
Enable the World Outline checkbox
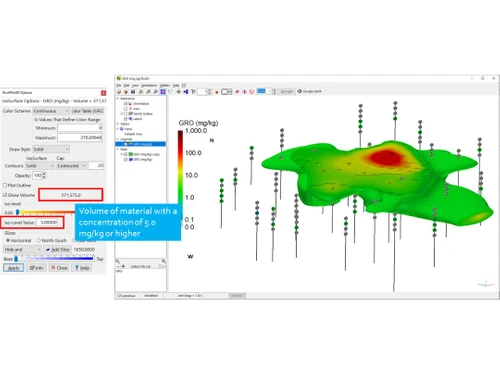126,114
